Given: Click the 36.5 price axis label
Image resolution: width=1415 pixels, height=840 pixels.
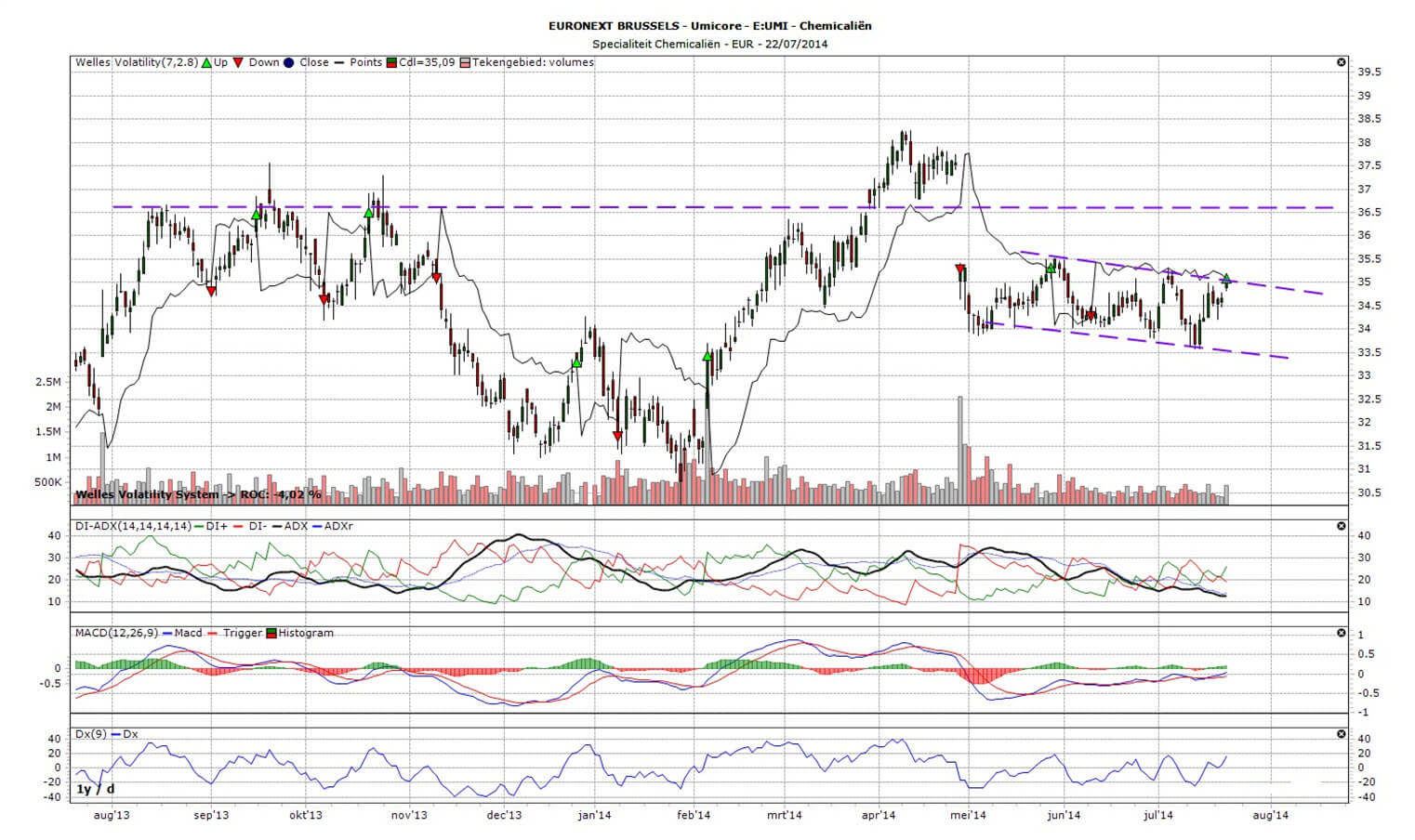Looking at the screenshot, I should tap(1369, 213).
